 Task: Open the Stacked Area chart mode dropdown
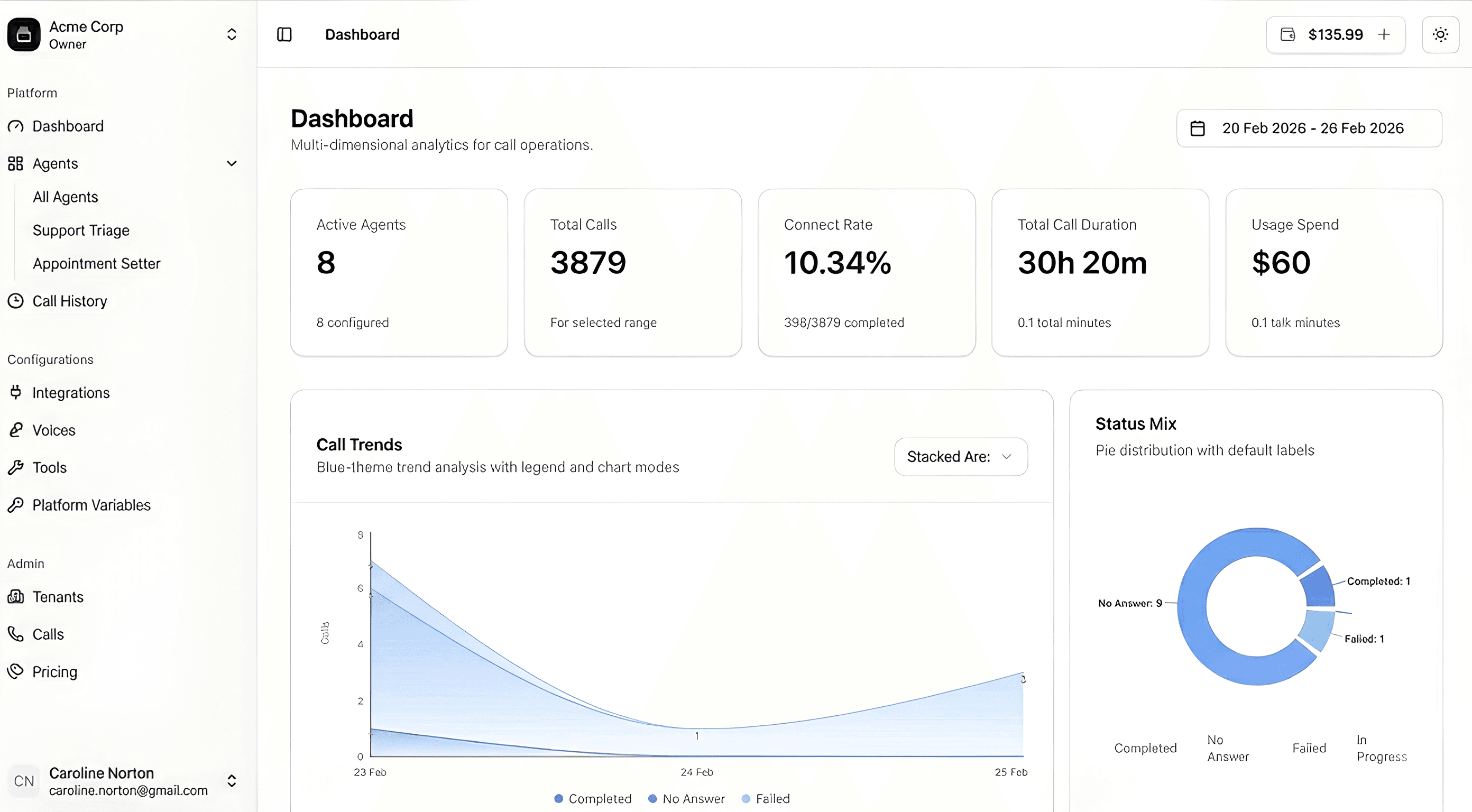tap(961, 457)
